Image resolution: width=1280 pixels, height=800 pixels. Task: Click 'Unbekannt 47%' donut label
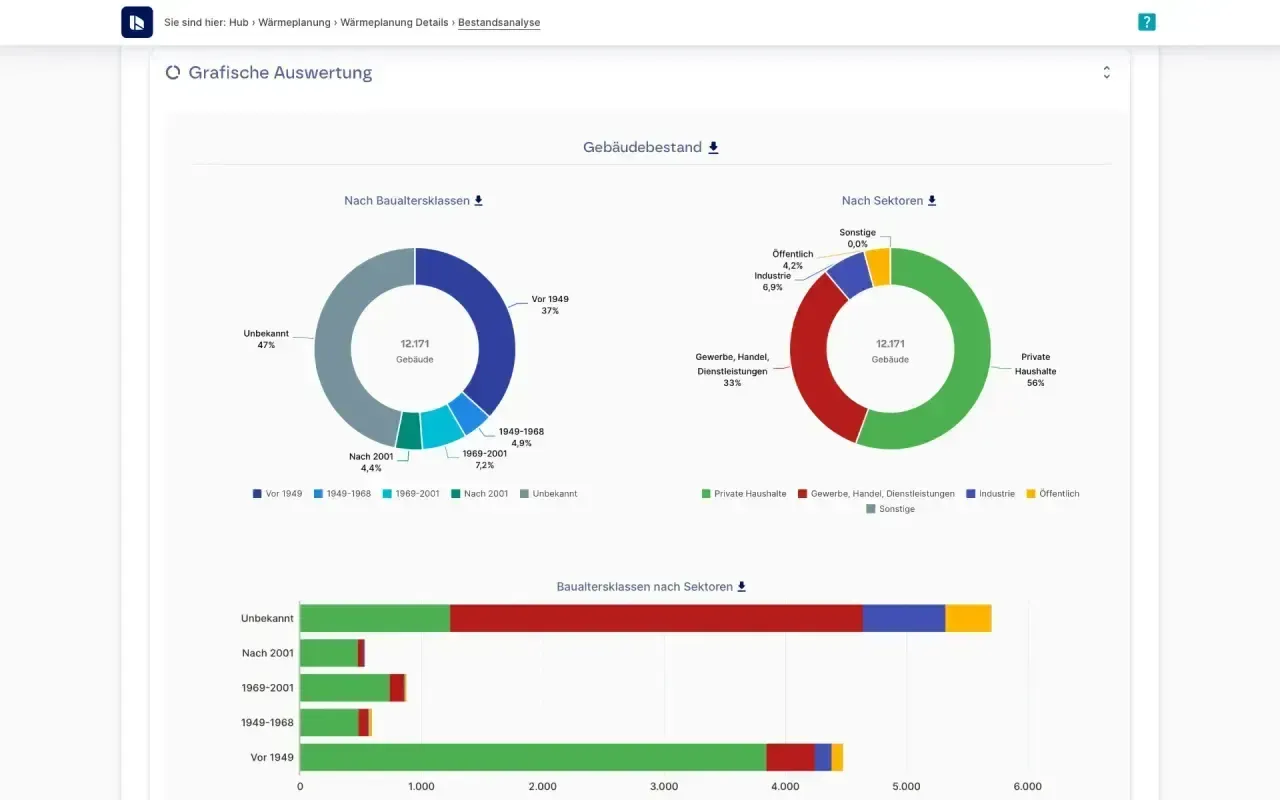coord(265,339)
